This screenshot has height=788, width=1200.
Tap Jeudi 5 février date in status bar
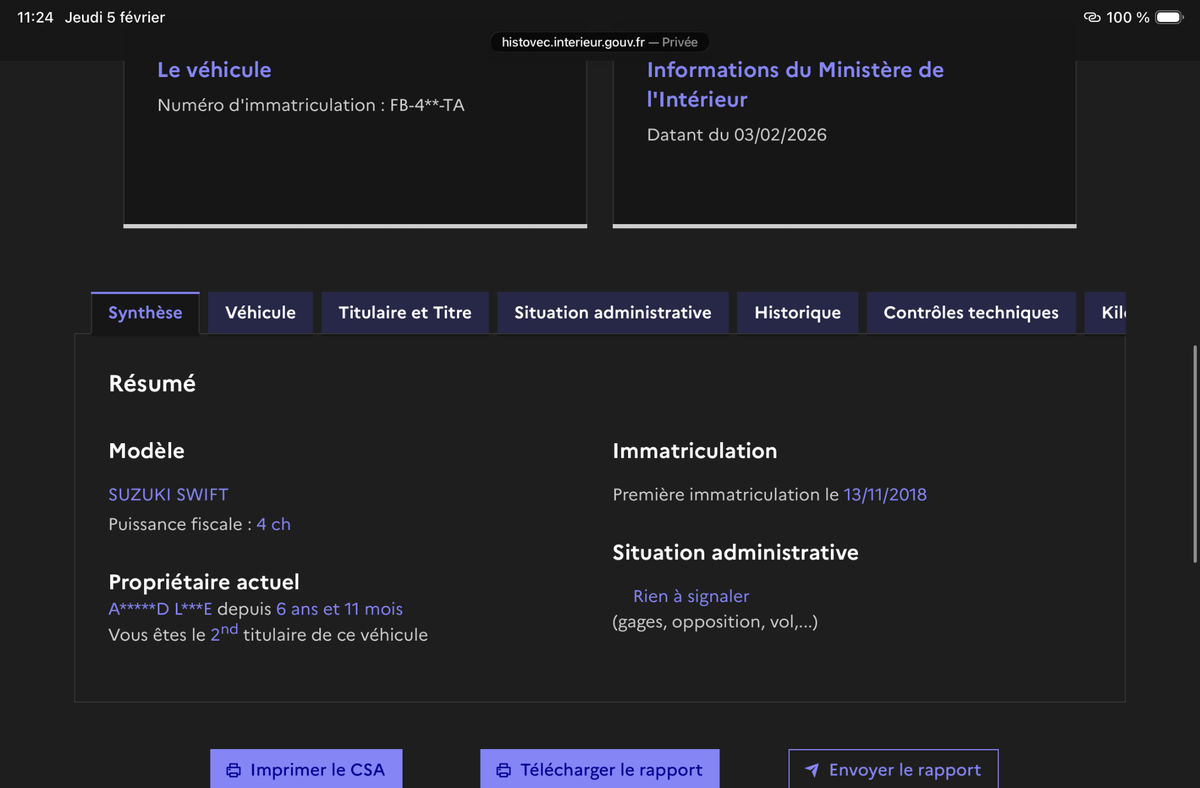pos(115,18)
